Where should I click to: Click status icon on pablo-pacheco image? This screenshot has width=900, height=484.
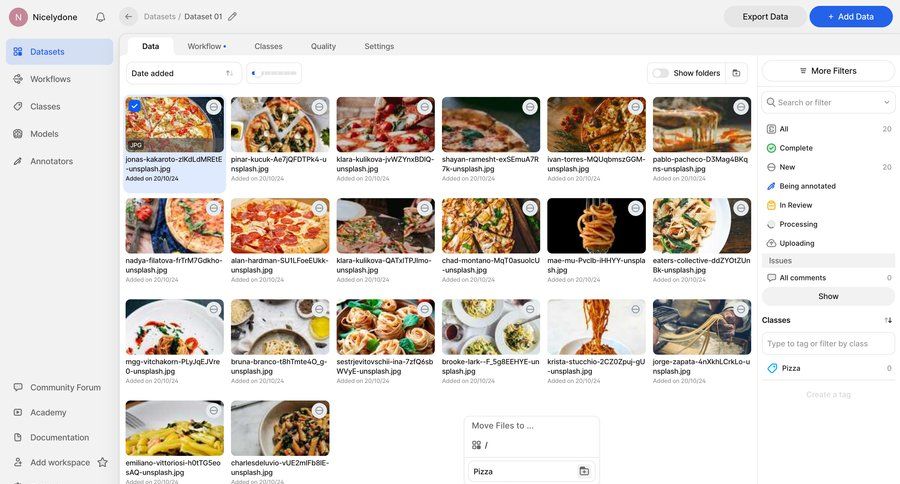coord(741,107)
